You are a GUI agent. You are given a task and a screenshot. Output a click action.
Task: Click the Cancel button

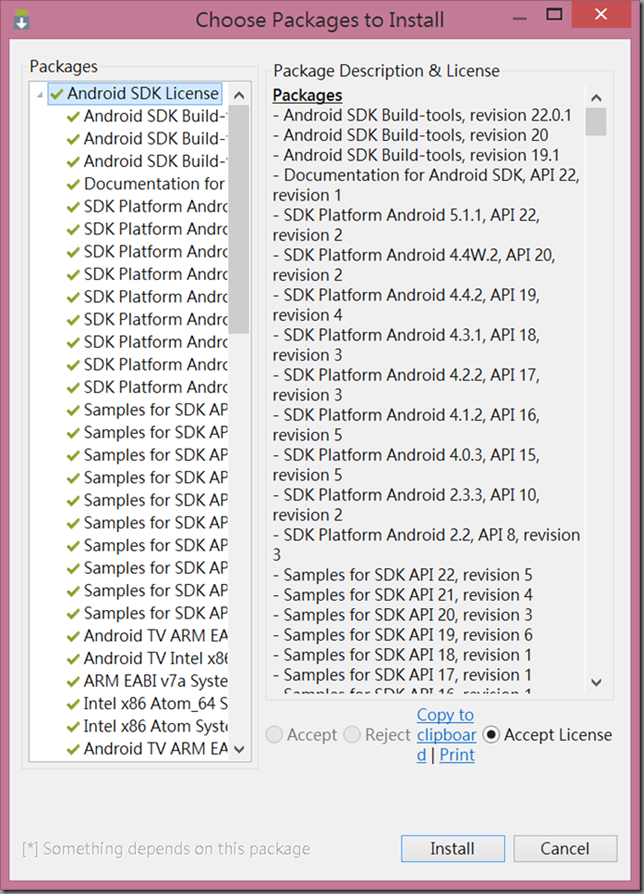(x=565, y=849)
